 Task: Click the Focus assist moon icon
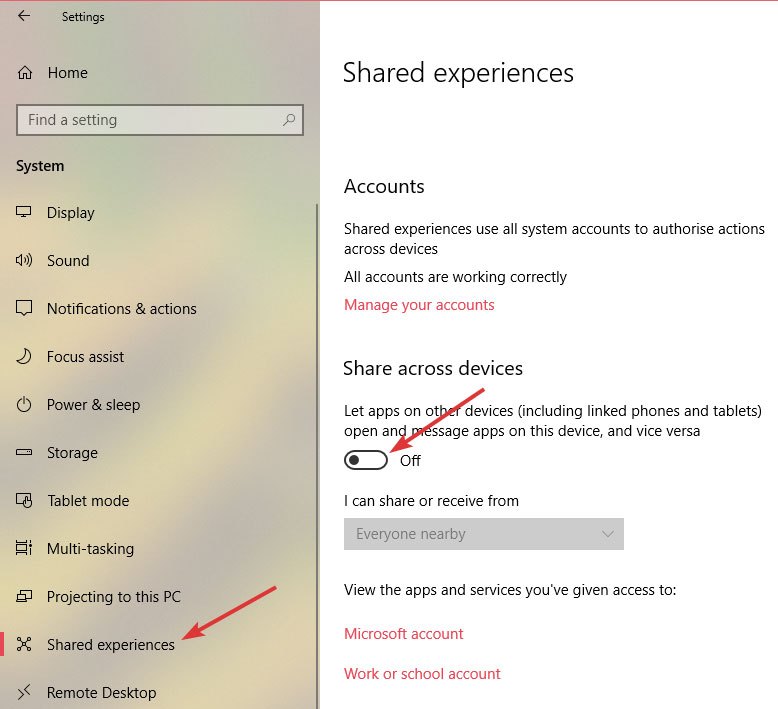24,356
